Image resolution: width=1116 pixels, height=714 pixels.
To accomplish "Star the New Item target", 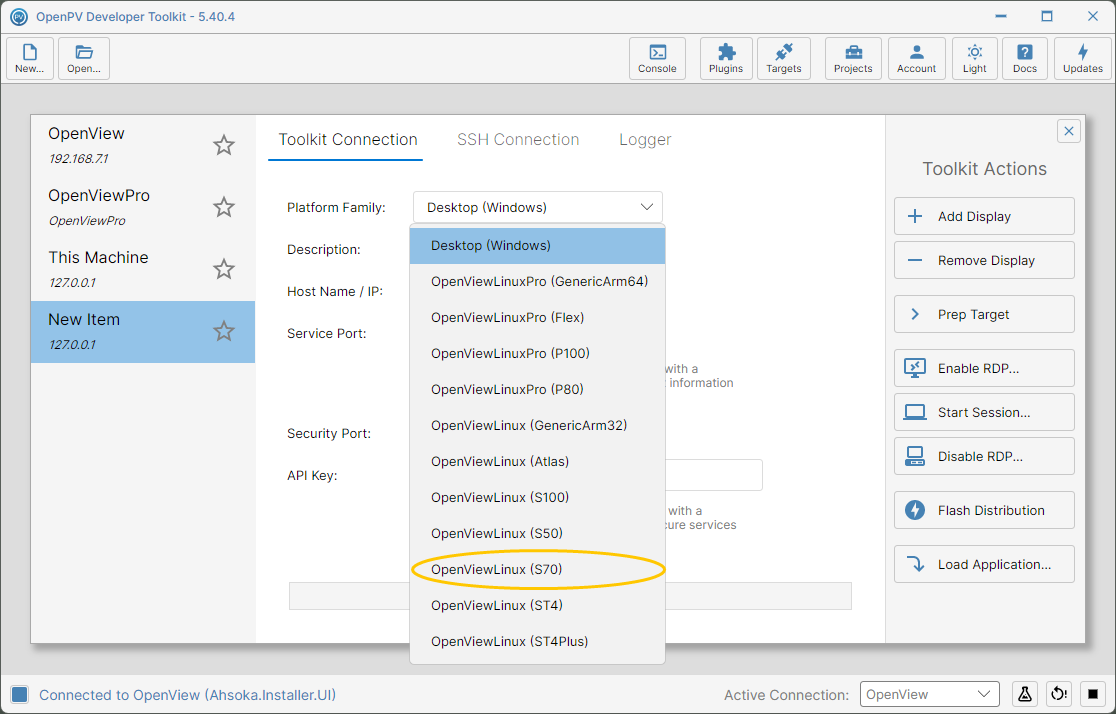I will click(x=223, y=331).
